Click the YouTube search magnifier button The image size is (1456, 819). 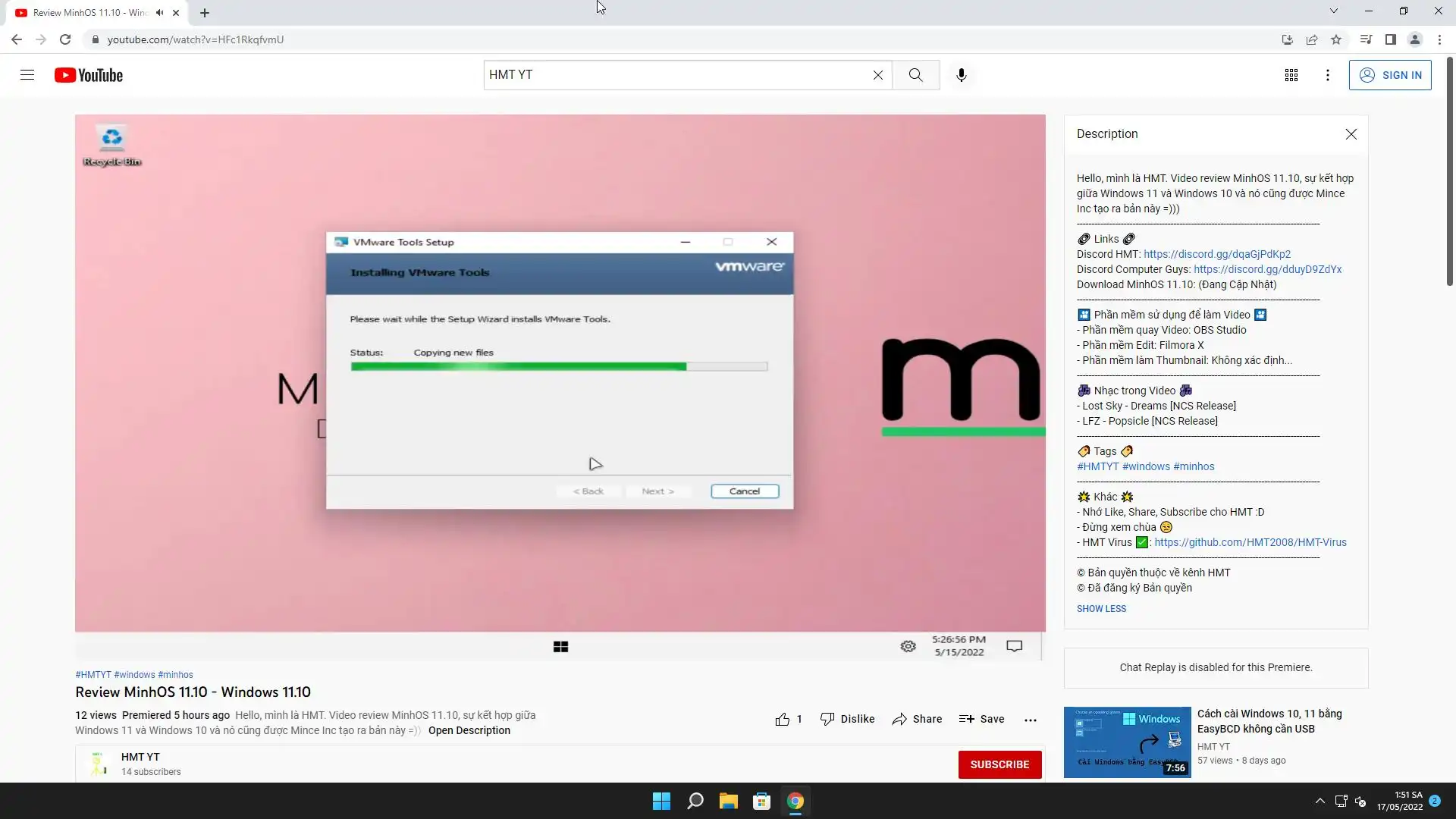coord(915,75)
